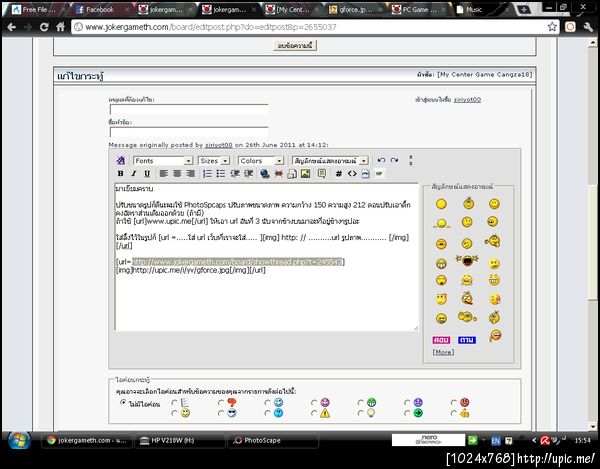Image resolution: width=600 pixels, height=469 pixels.
Task: Increase indent of the selected text
Action: tap(248, 174)
